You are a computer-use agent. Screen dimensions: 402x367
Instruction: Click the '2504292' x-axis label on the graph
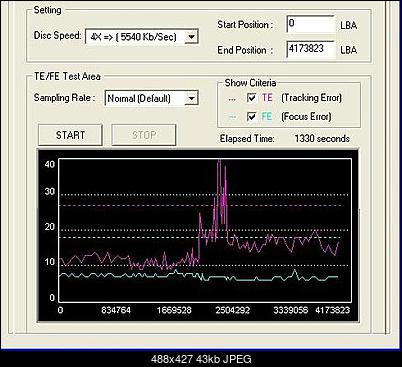tap(232, 310)
